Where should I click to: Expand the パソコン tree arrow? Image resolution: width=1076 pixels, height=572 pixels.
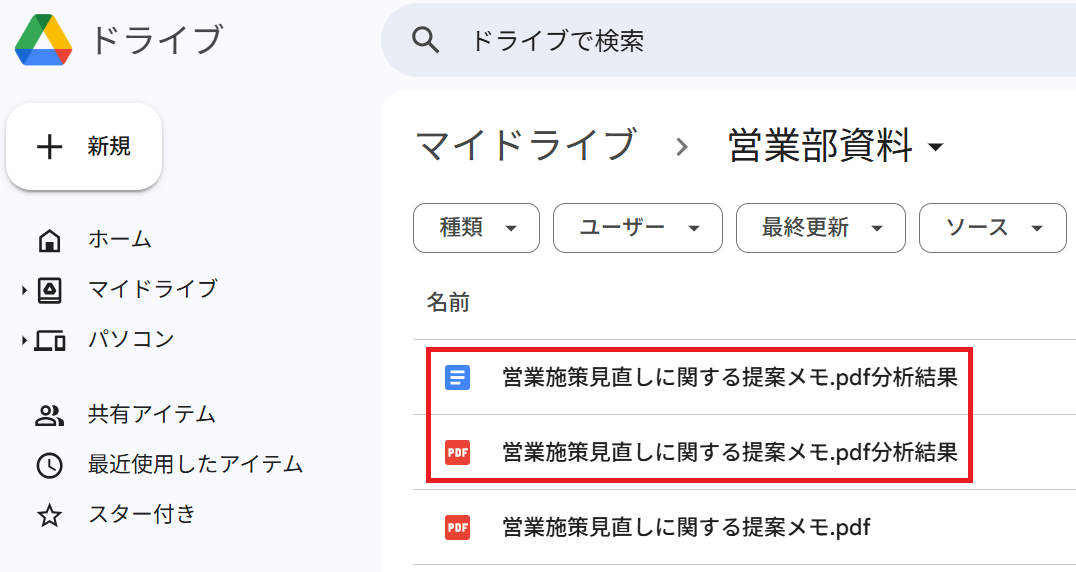(24, 341)
